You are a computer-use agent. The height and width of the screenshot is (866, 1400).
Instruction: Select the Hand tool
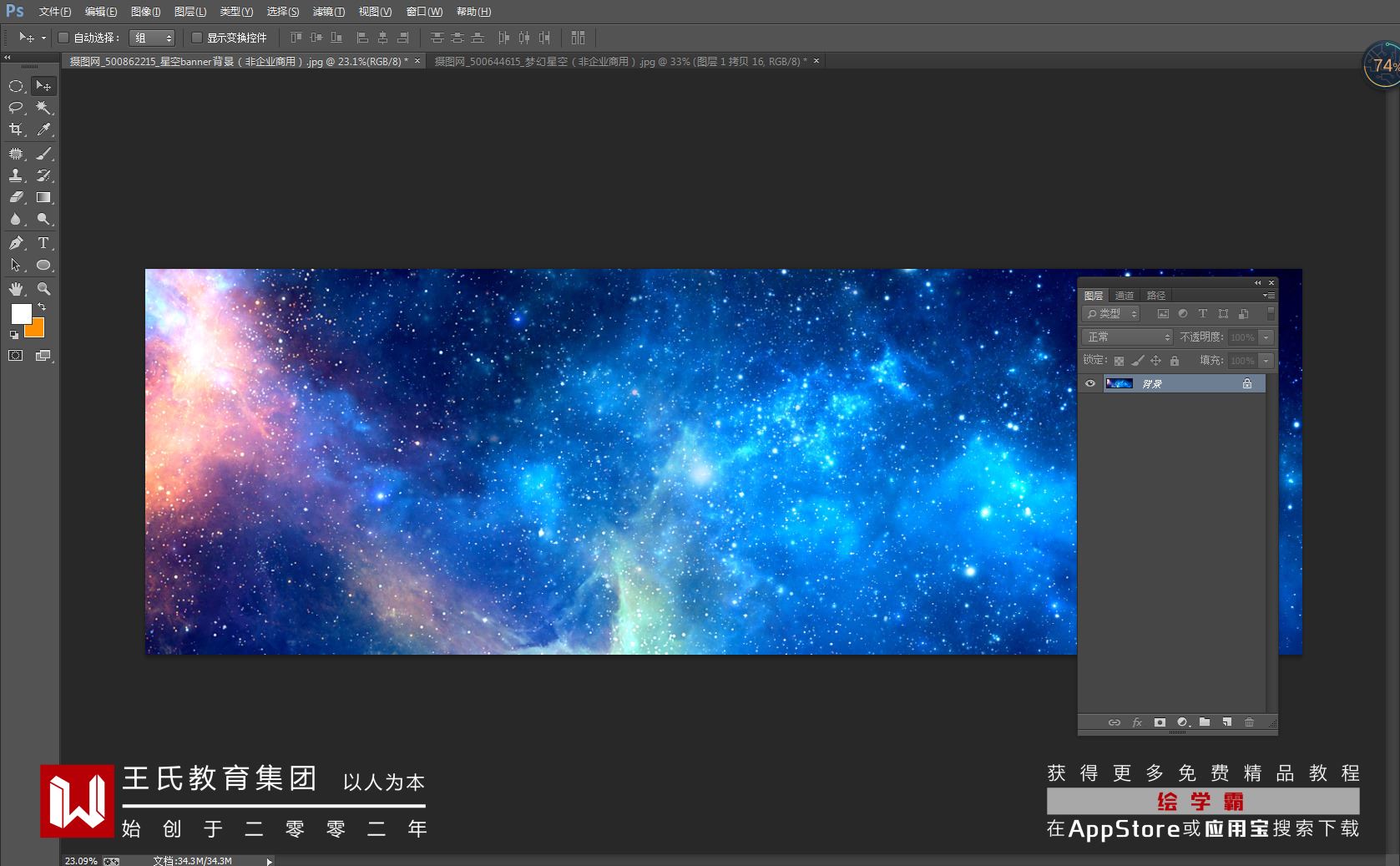[x=16, y=289]
